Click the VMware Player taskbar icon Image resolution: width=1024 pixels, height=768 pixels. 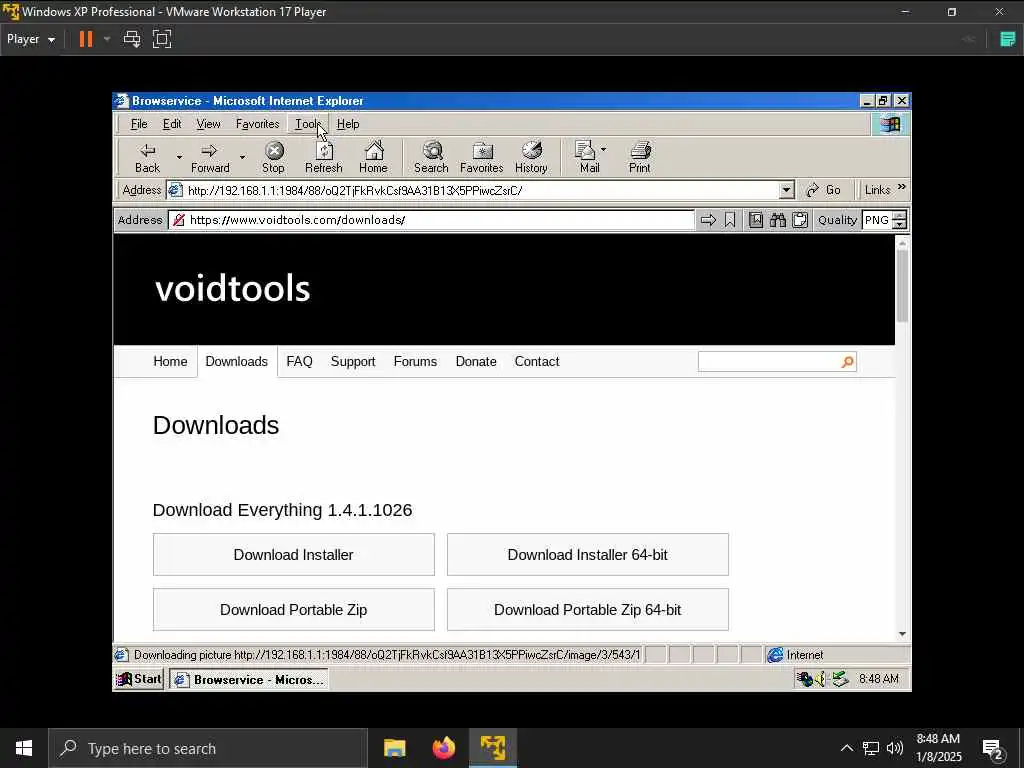pos(493,748)
